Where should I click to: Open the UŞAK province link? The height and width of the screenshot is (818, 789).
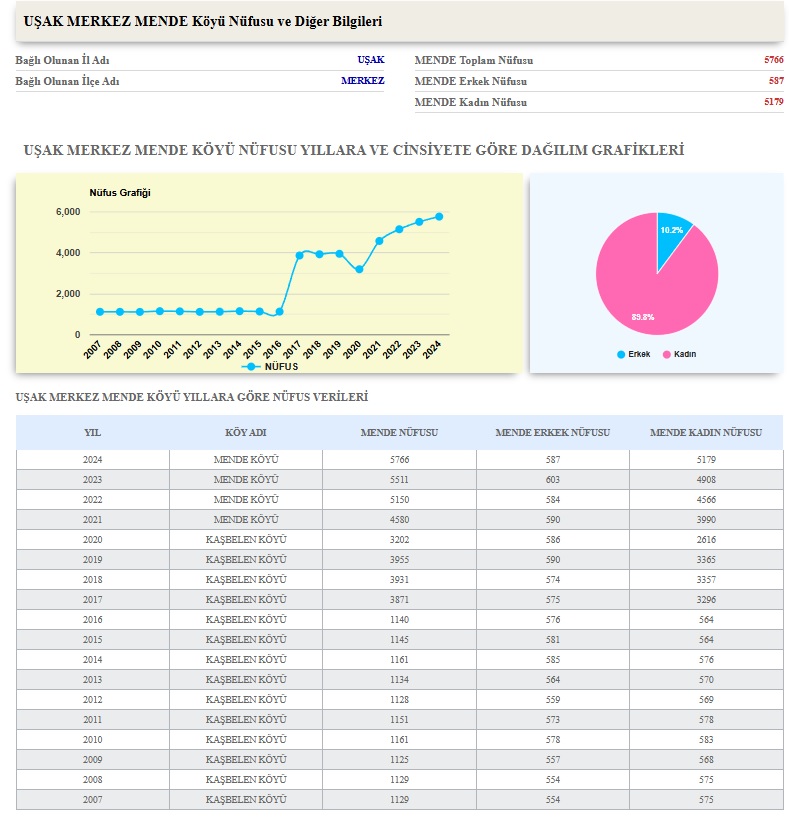tap(370, 60)
